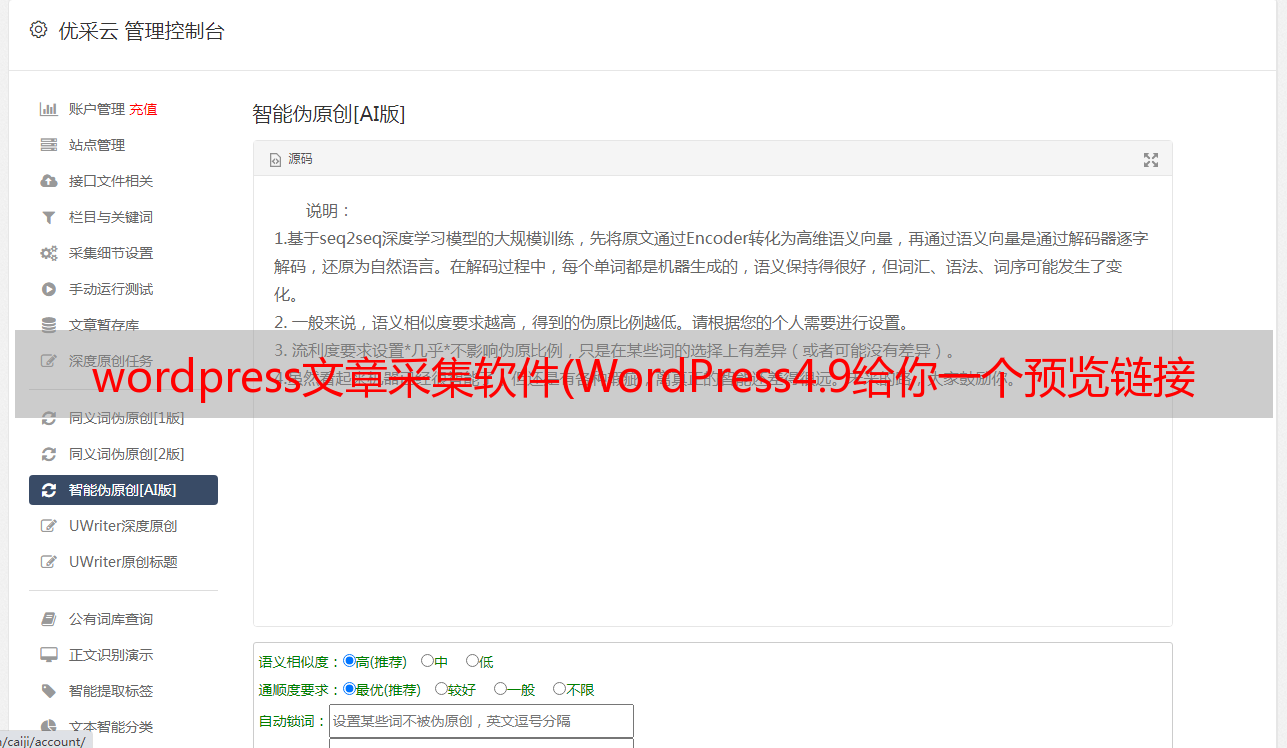
Task: Click the server icon next to 站点管理
Action: (48, 145)
